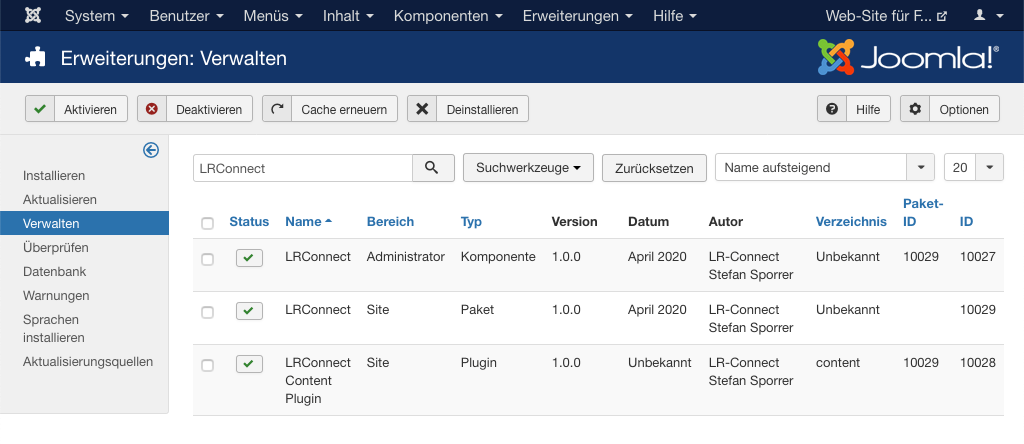Collapse the sidebar with the arrow icon
The image size is (1024, 444).
151,151
